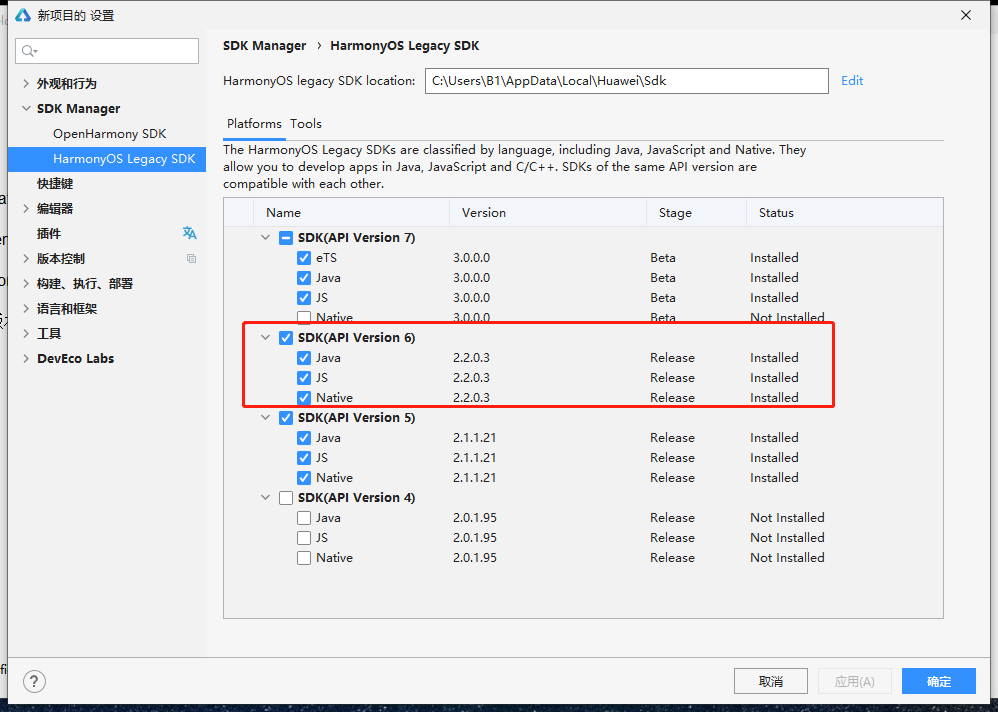Uncheck Java 2.1.1.21 checkbox
Screen dimensions: 998x712
click(x=304, y=438)
